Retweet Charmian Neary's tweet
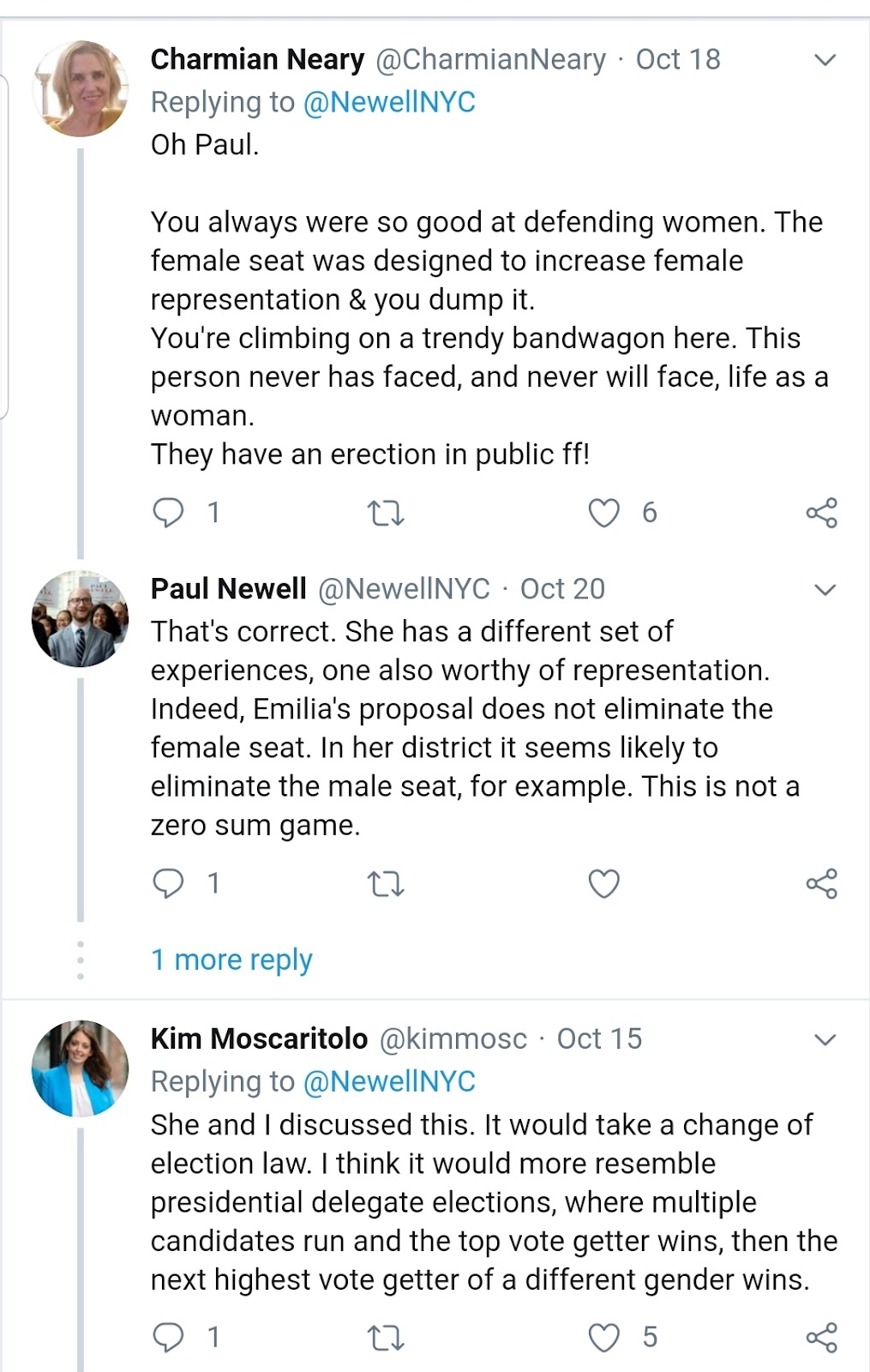 (x=385, y=514)
